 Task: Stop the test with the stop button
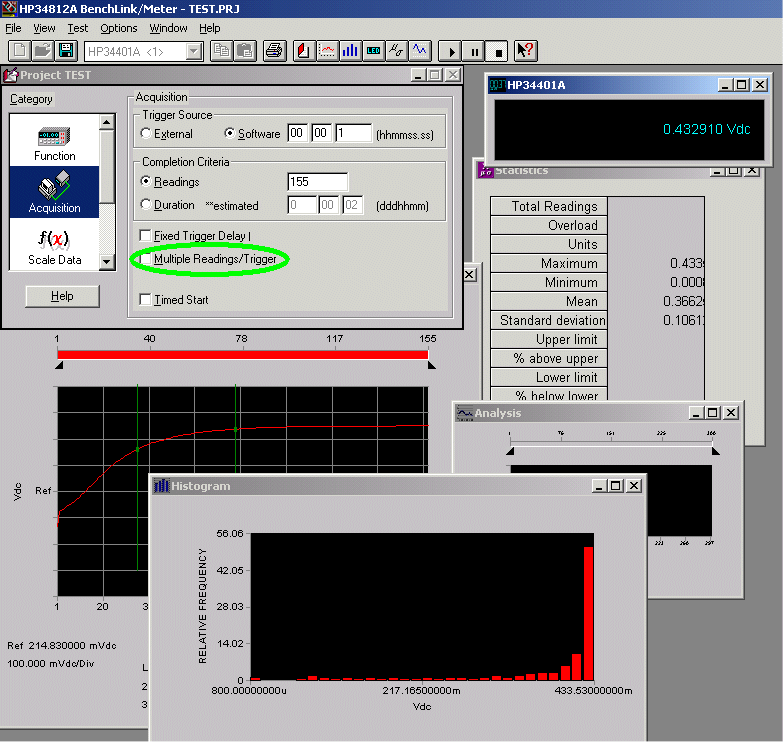click(x=497, y=51)
